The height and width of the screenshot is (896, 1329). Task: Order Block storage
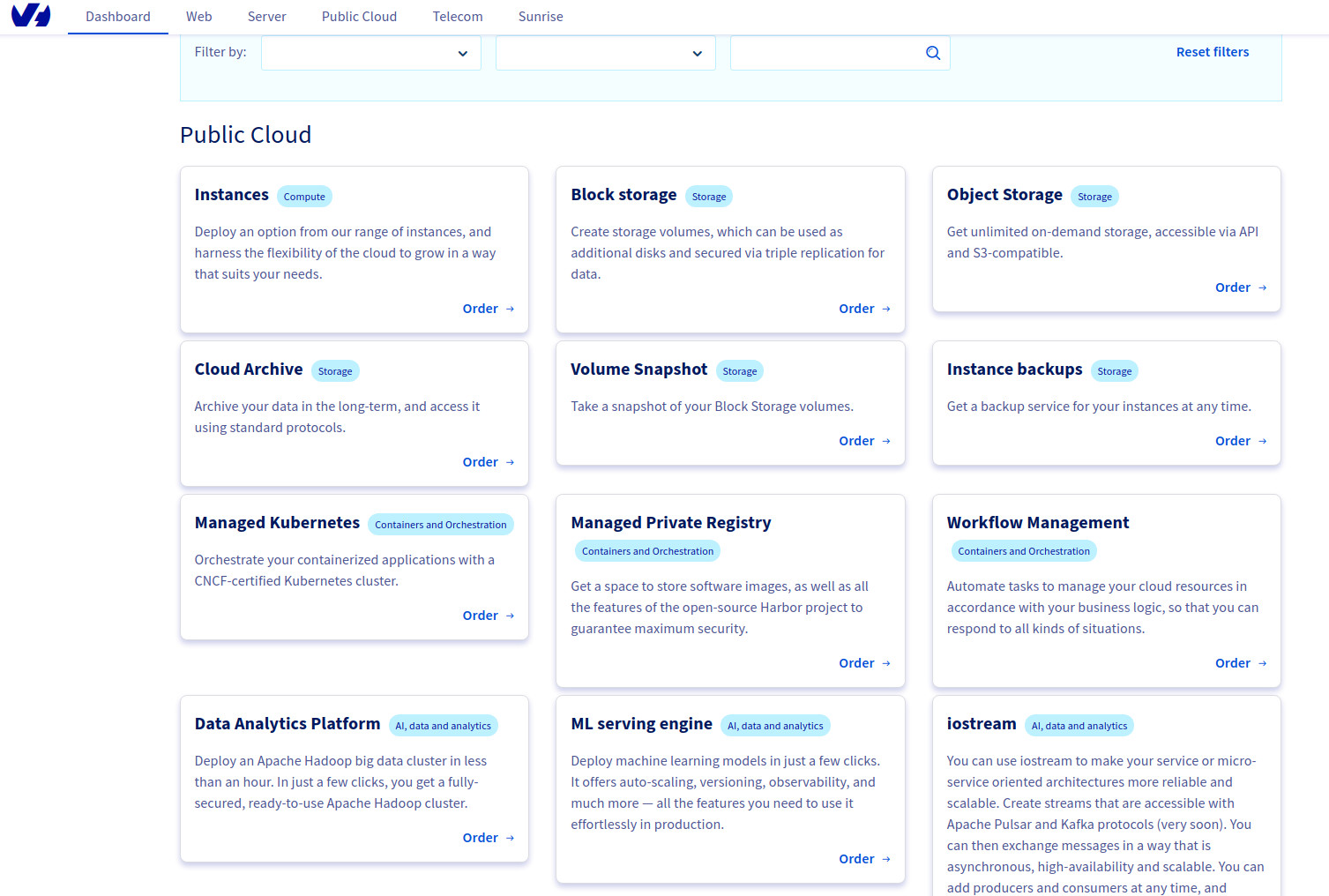[x=865, y=309]
